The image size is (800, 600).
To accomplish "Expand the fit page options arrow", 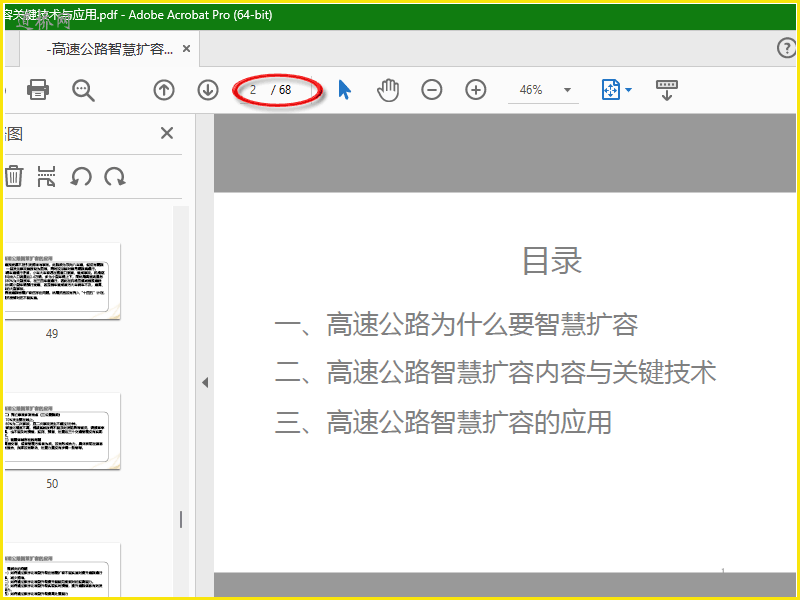I will pos(629,90).
